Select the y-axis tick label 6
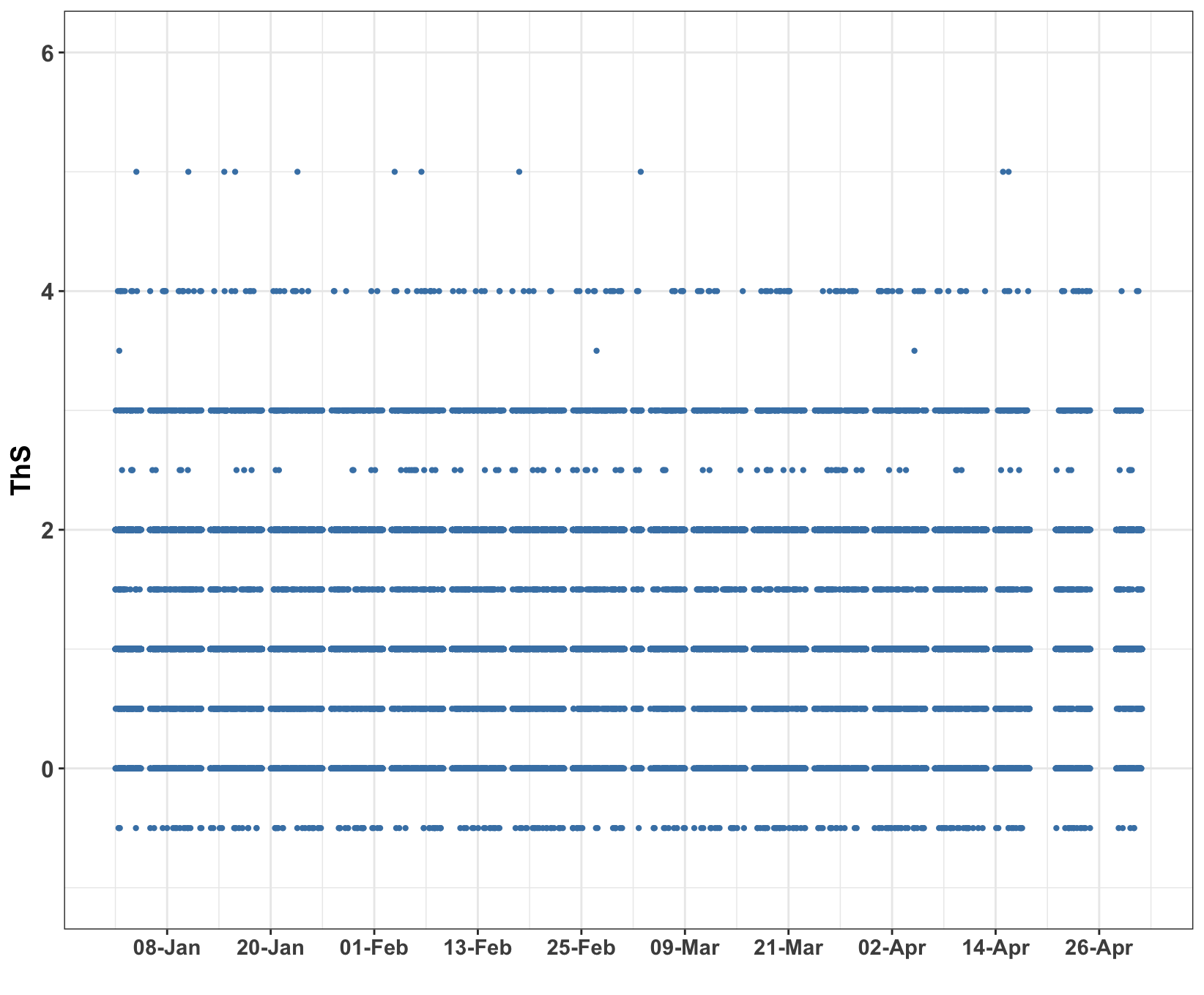This screenshot has width=1204, height=995. (x=47, y=53)
